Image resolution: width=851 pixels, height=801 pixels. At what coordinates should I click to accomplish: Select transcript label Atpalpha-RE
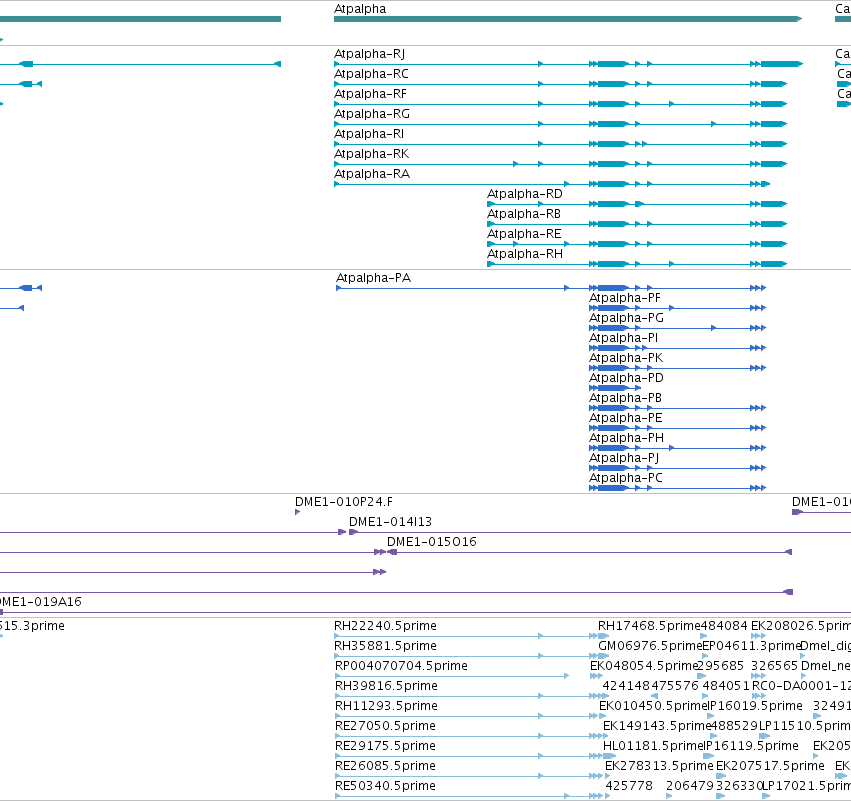(x=524, y=234)
